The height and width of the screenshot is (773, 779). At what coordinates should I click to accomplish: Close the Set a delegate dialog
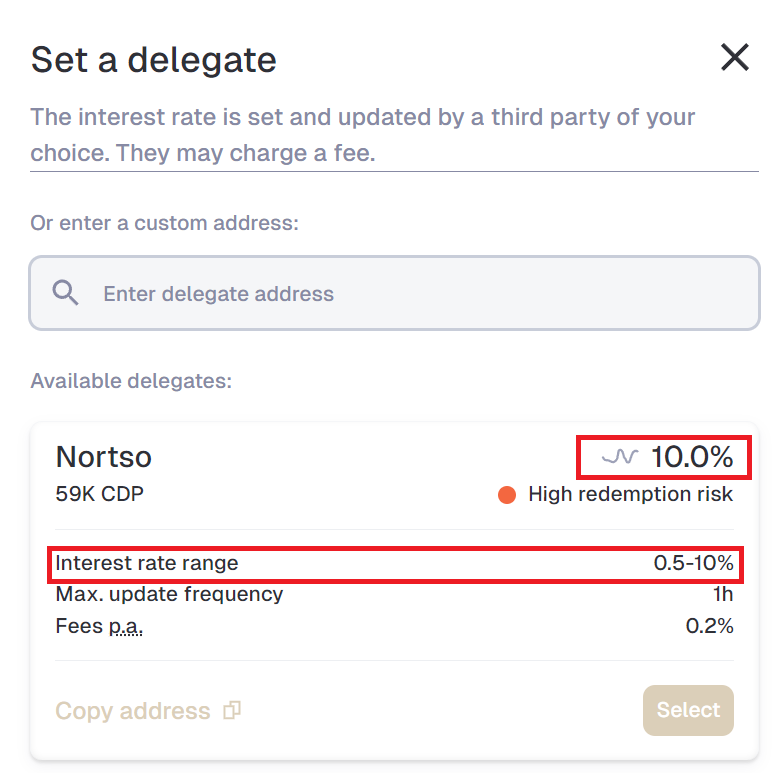[x=734, y=57]
